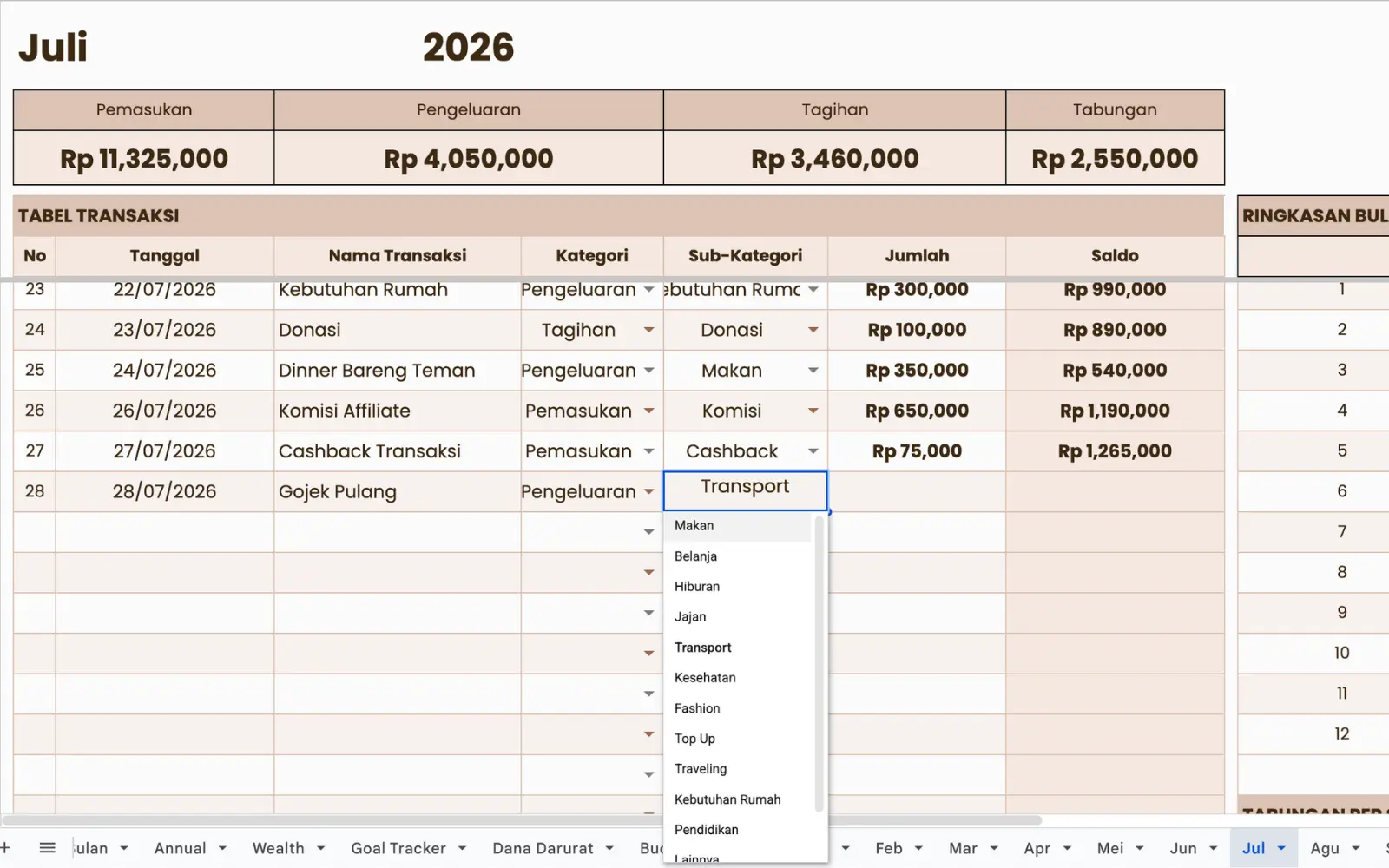The width and height of the screenshot is (1389, 868).
Task: Select the date cell 28/07/2026
Action: click(165, 492)
